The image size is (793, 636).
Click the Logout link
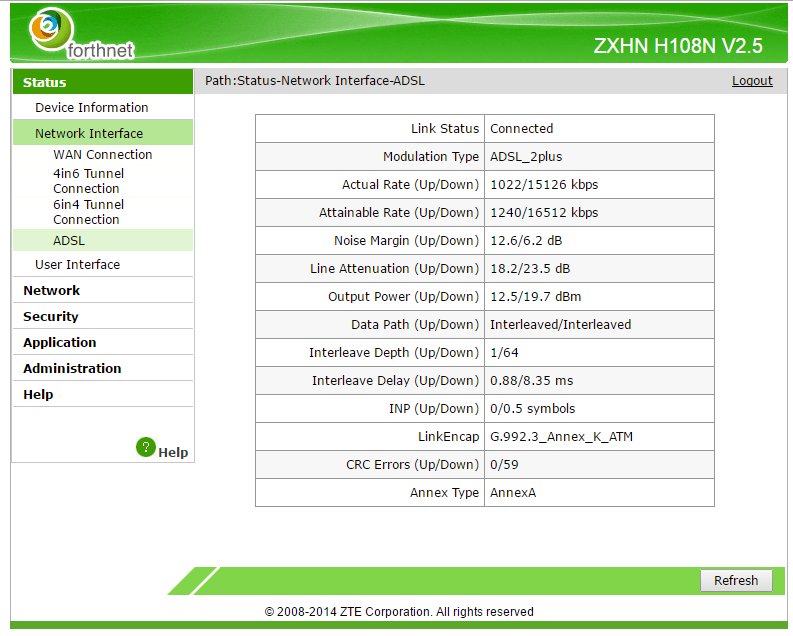[x=752, y=81]
